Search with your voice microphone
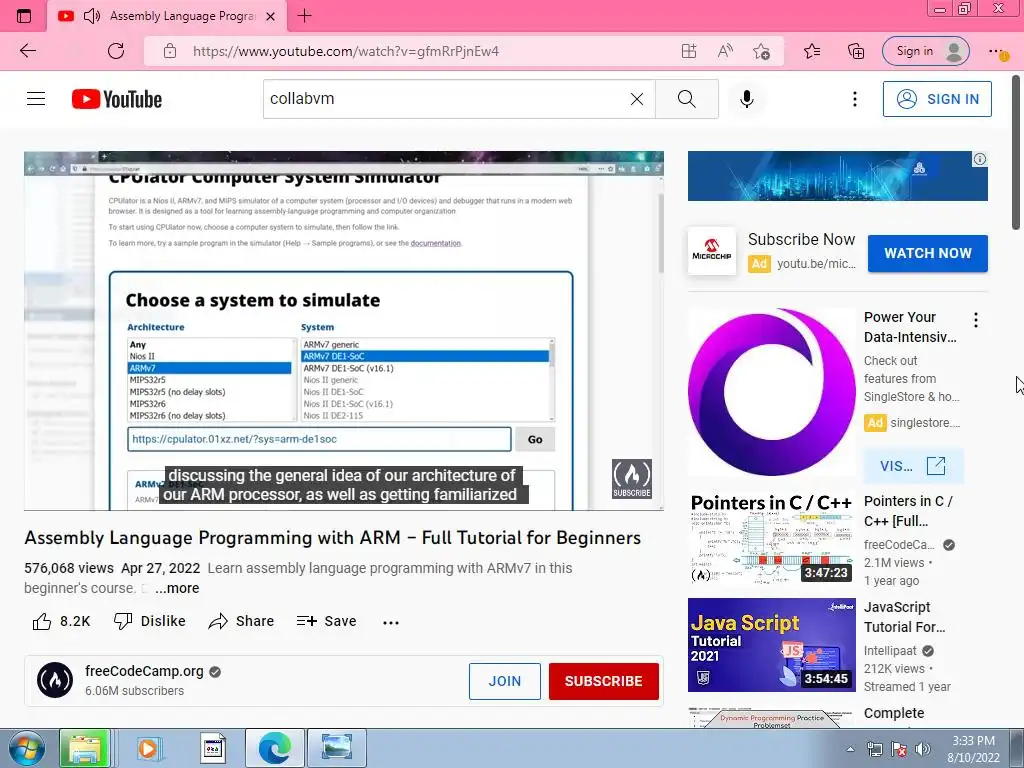Viewport: 1024px width, 768px height. [x=746, y=99]
